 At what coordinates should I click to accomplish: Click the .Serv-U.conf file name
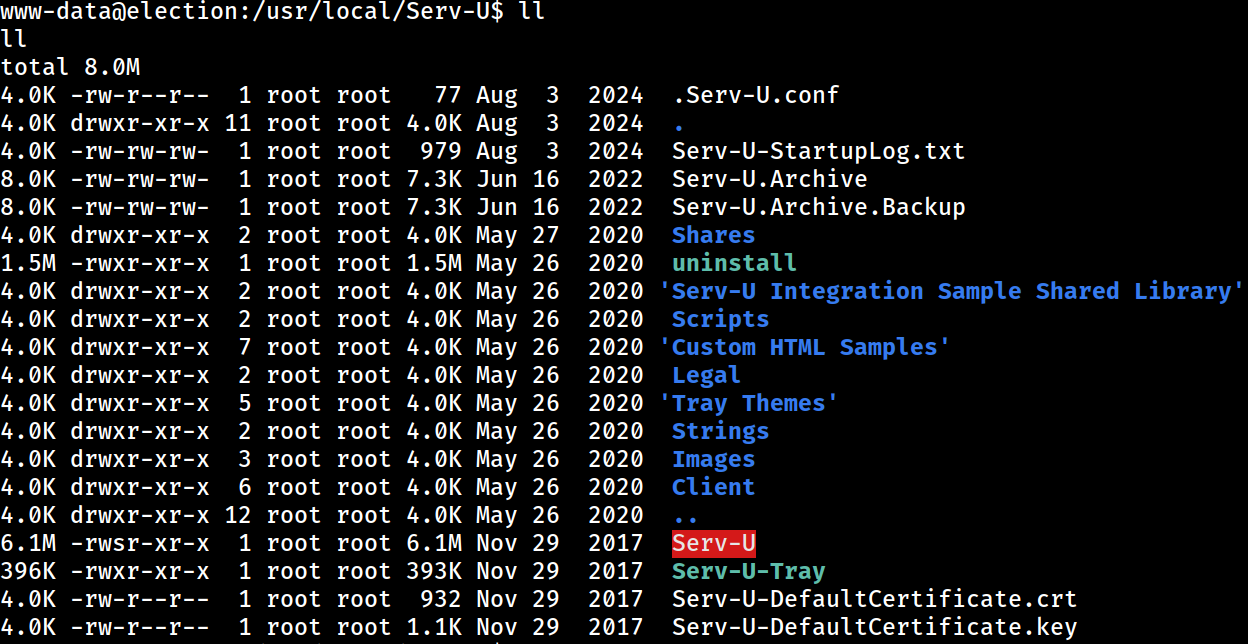[x=755, y=95]
